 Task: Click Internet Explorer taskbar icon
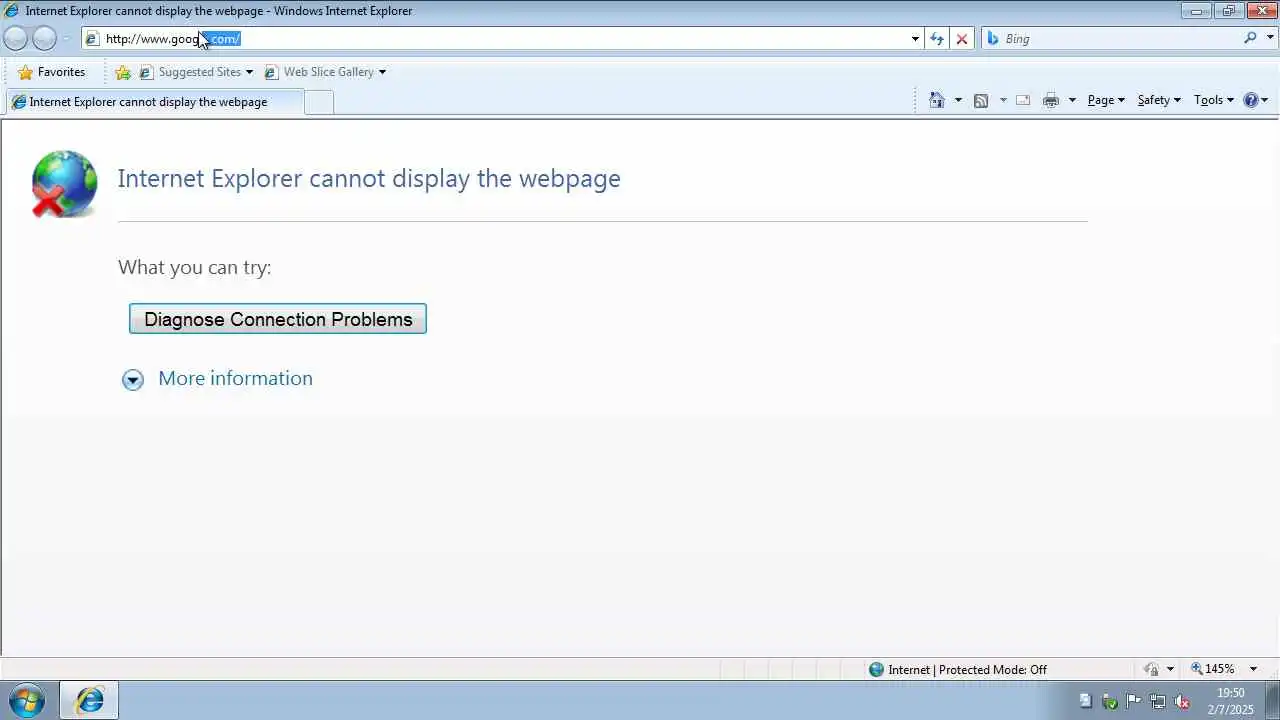[x=89, y=700]
